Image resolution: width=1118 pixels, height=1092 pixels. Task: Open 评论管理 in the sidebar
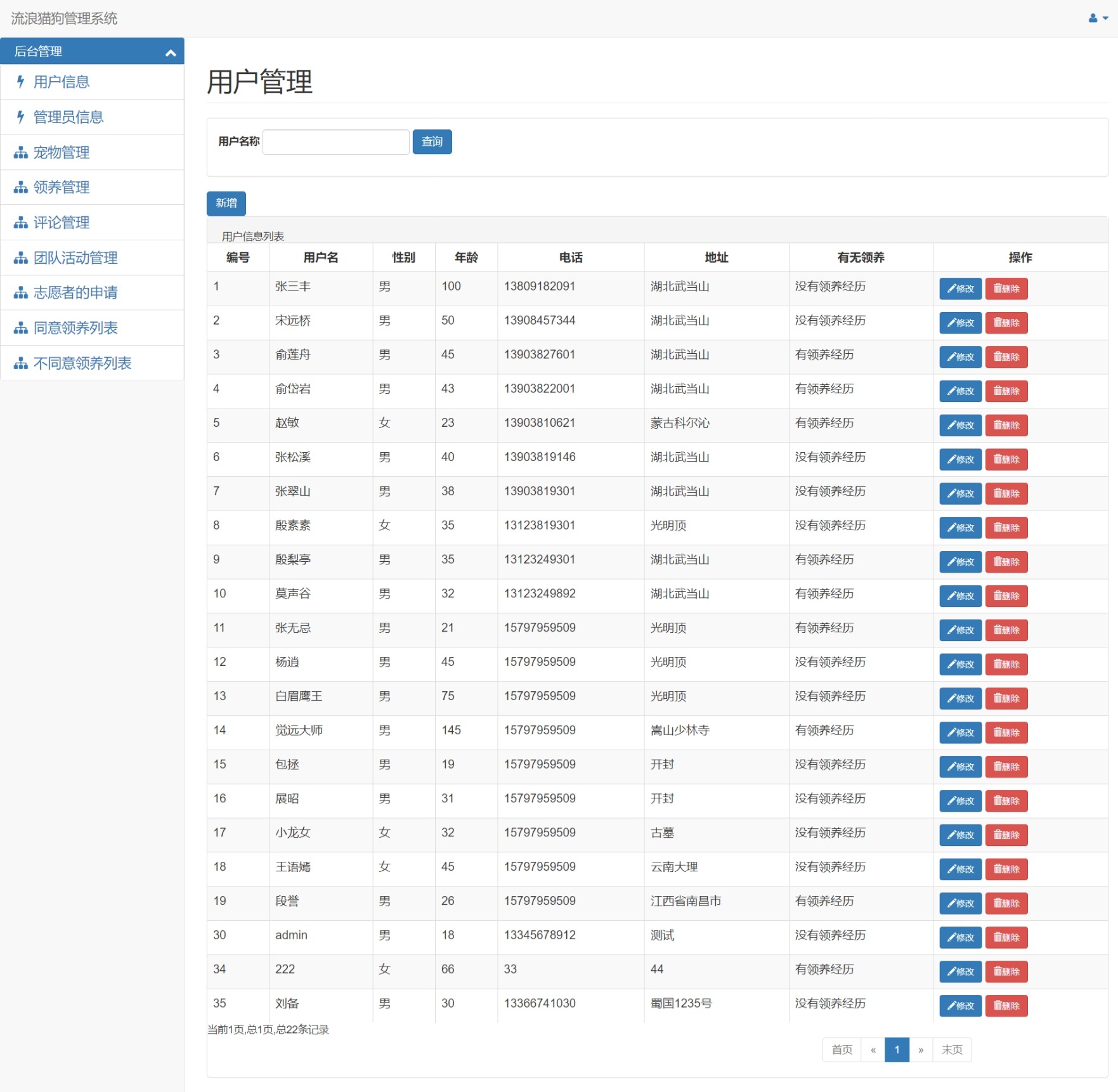pos(62,223)
